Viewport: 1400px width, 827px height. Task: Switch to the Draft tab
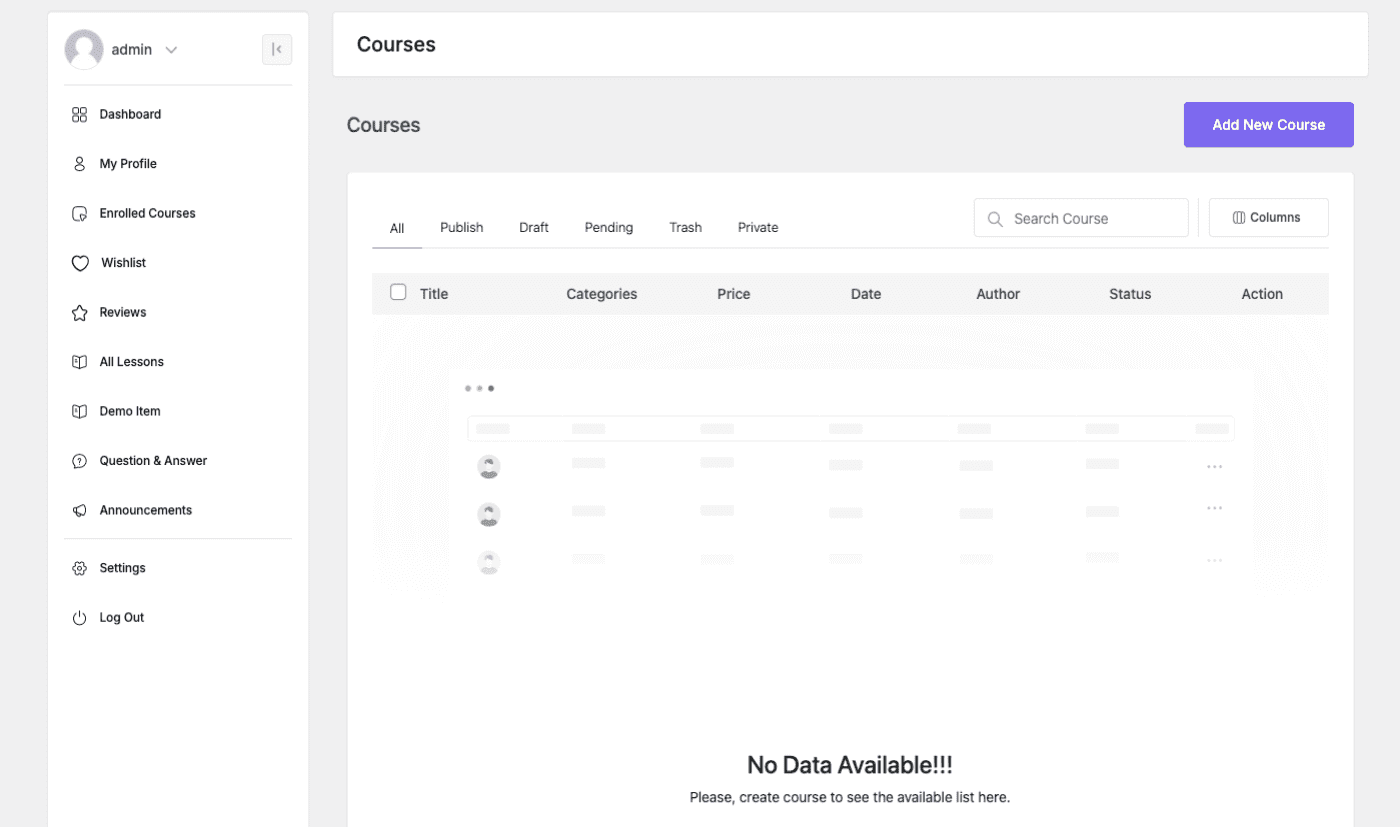533,228
